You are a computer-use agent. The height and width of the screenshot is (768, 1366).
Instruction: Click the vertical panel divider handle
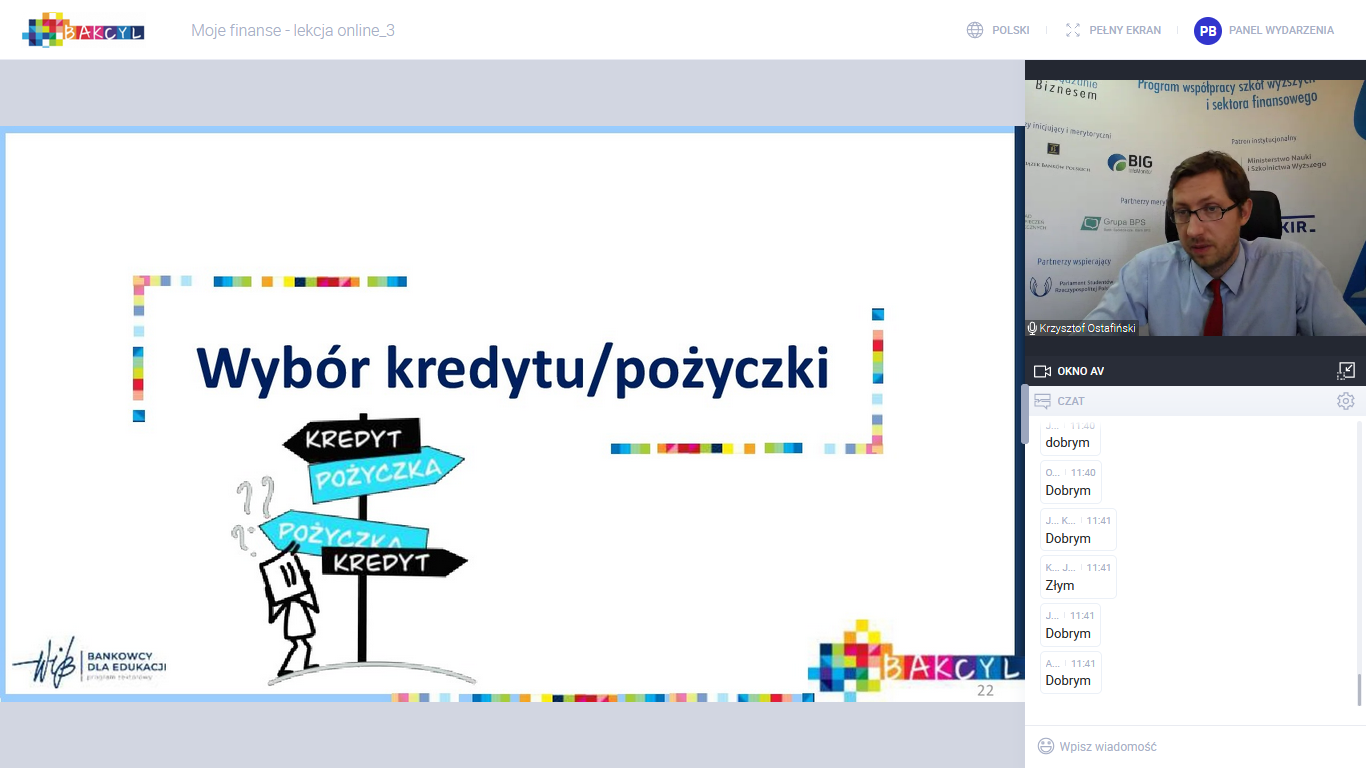point(1024,415)
